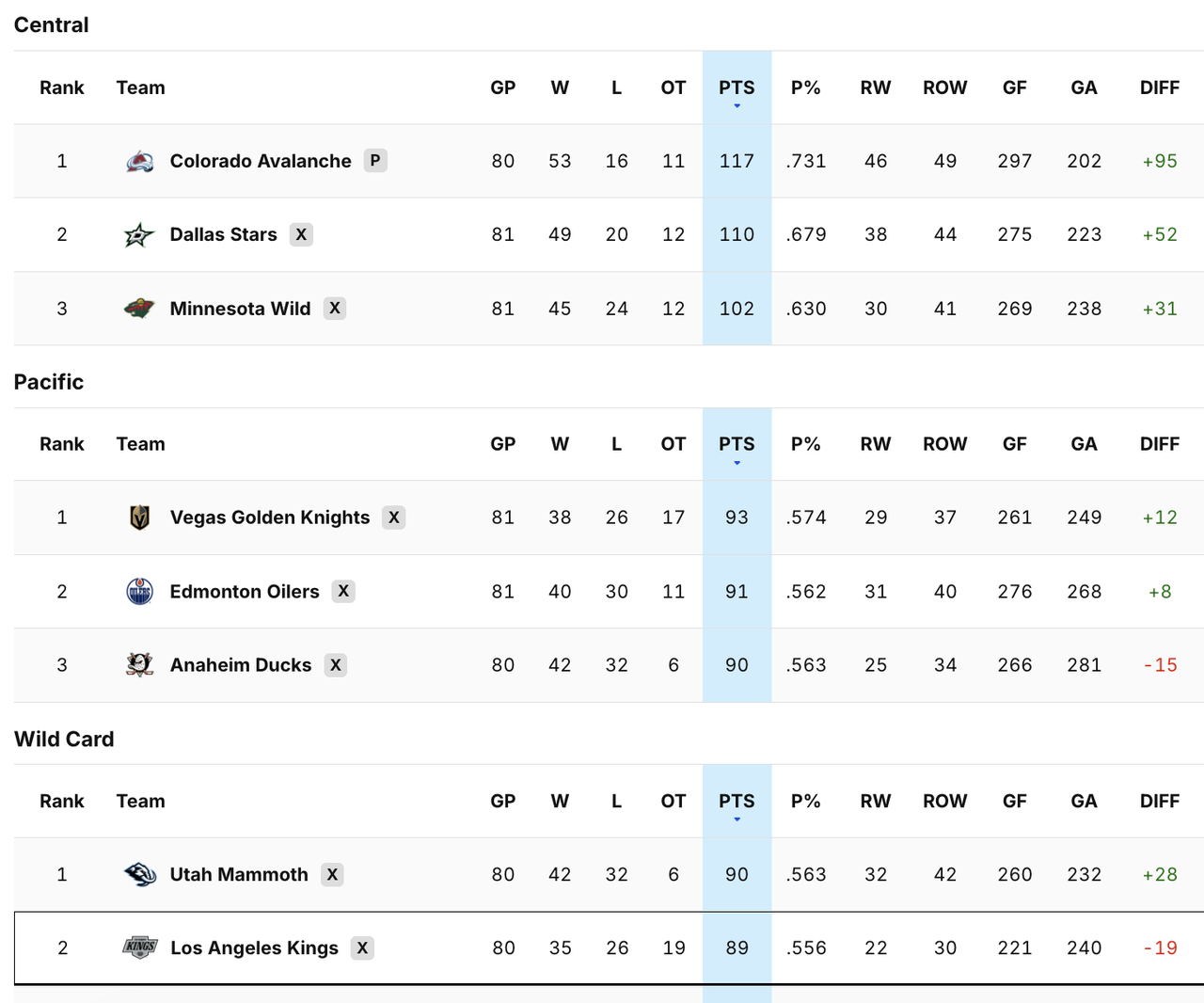Toggle the PTS sort arrow in Pacific standings

pyautogui.click(x=737, y=463)
